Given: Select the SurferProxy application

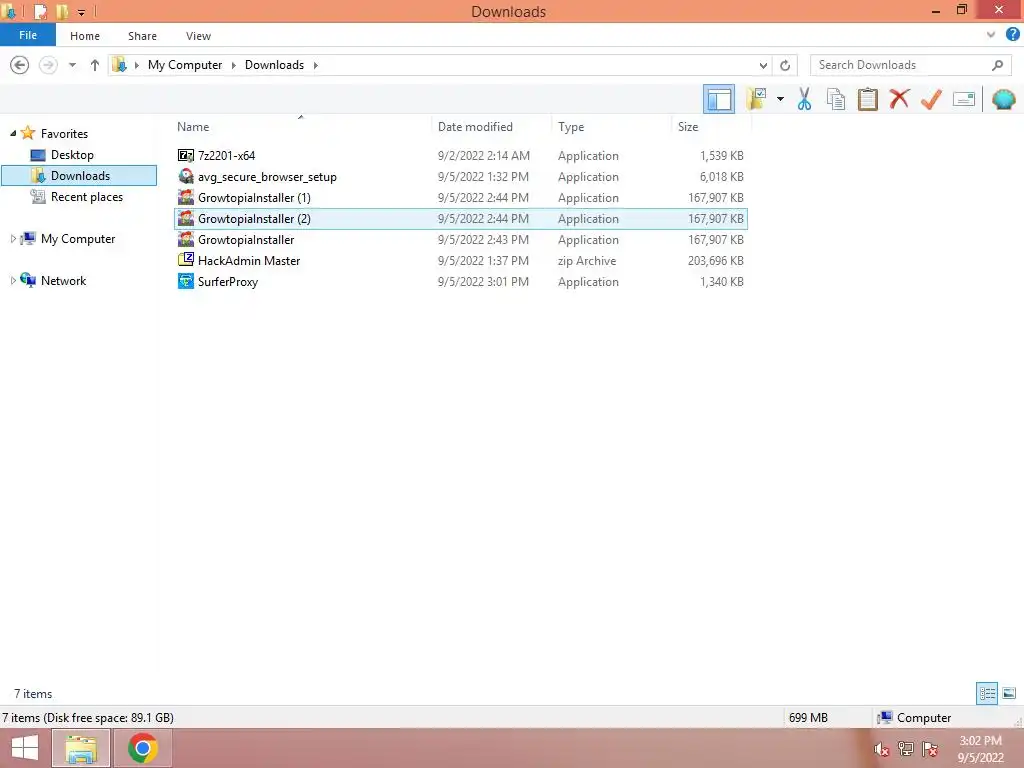Looking at the screenshot, I should [461, 281].
